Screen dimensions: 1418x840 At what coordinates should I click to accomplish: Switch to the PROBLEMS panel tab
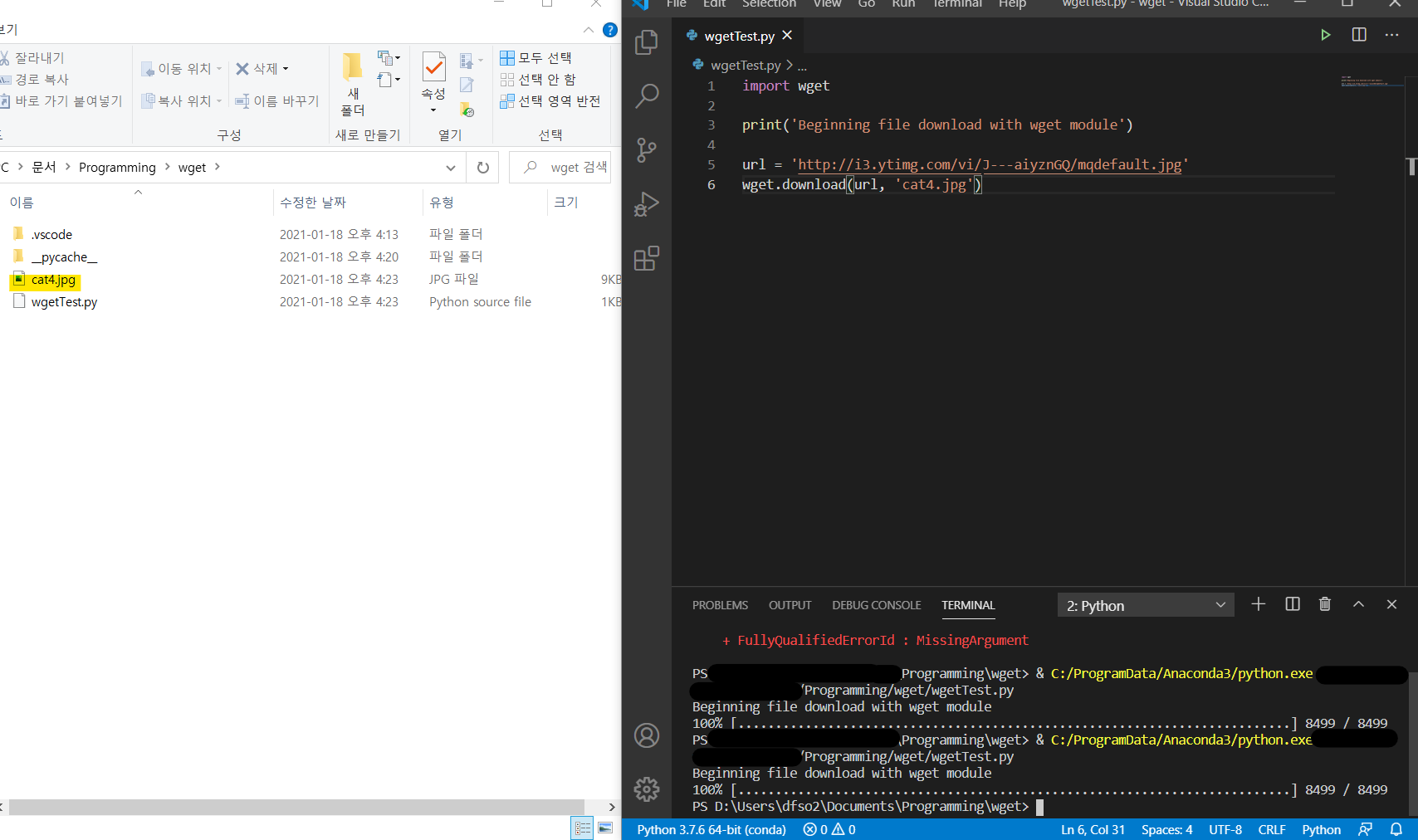720,605
